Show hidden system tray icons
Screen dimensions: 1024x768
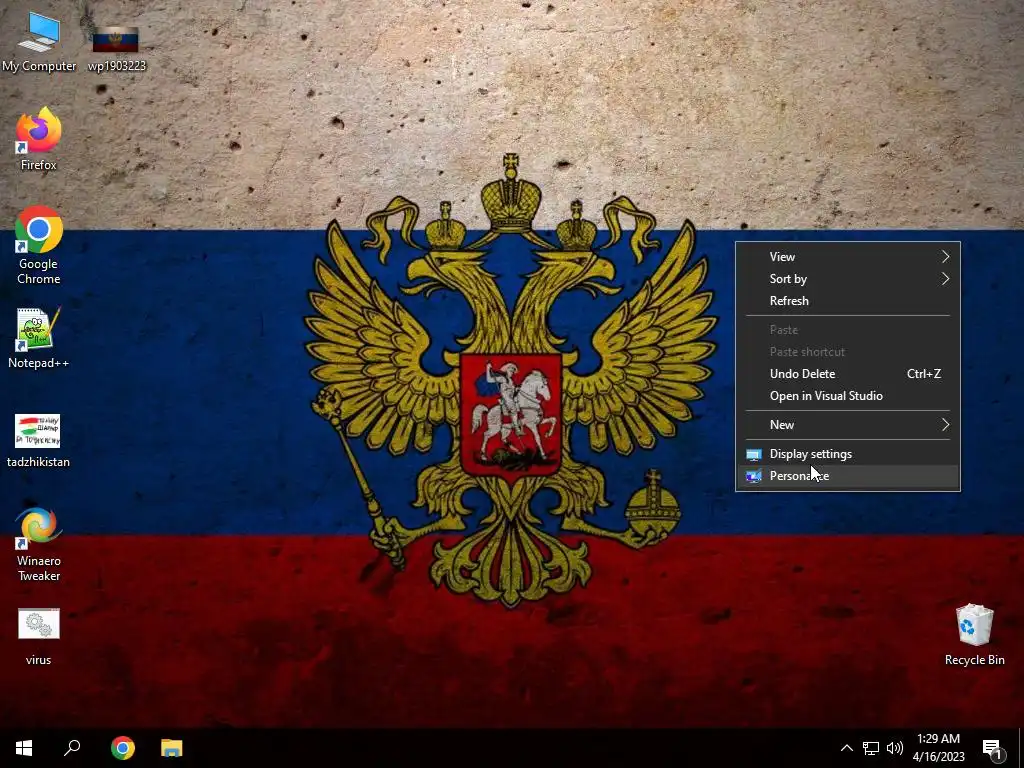(x=846, y=748)
